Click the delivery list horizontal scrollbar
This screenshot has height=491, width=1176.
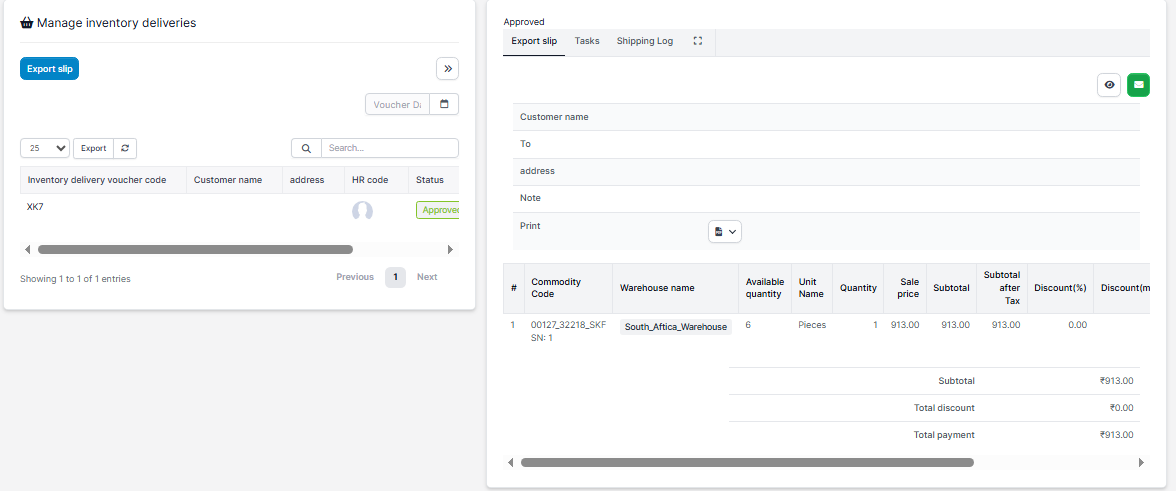click(195, 249)
